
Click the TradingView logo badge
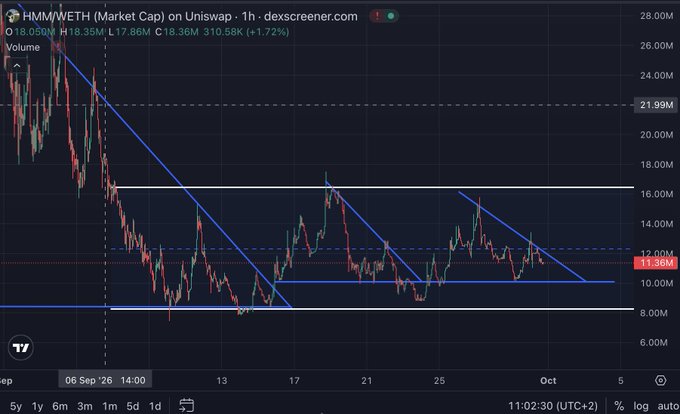(x=20, y=348)
